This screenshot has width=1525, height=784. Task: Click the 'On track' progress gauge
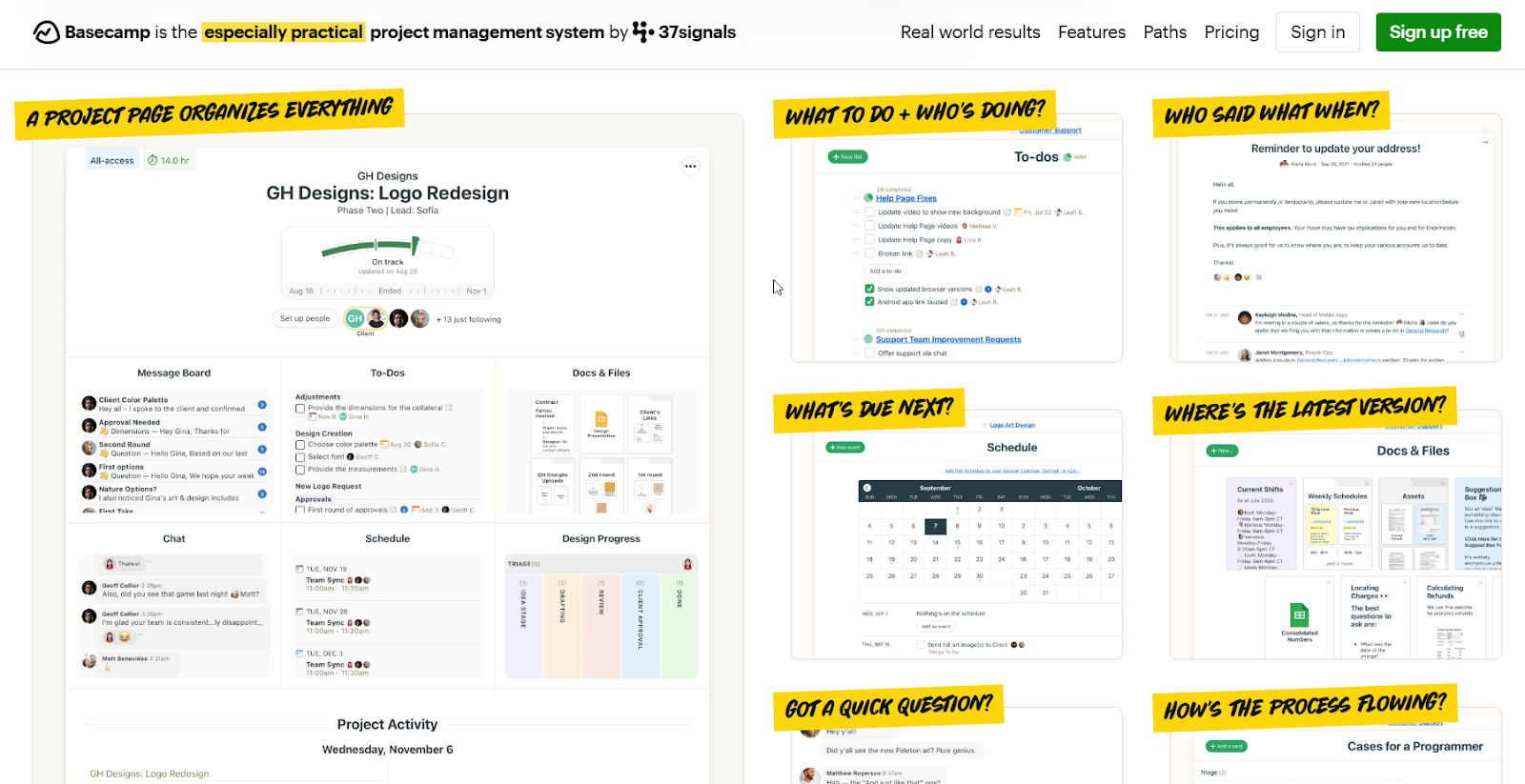coord(387,251)
